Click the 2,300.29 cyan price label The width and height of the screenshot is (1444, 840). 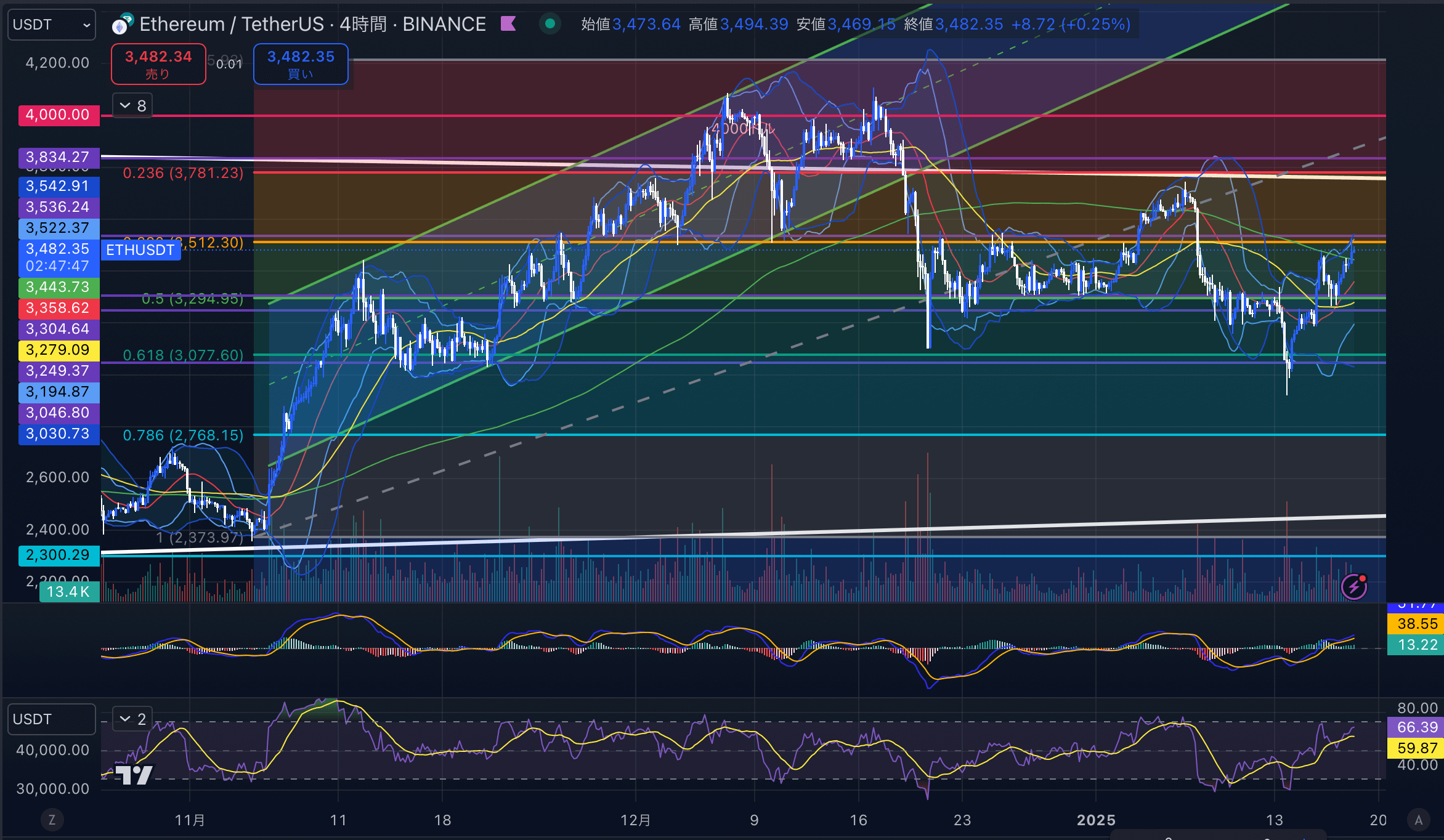point(59,555)
